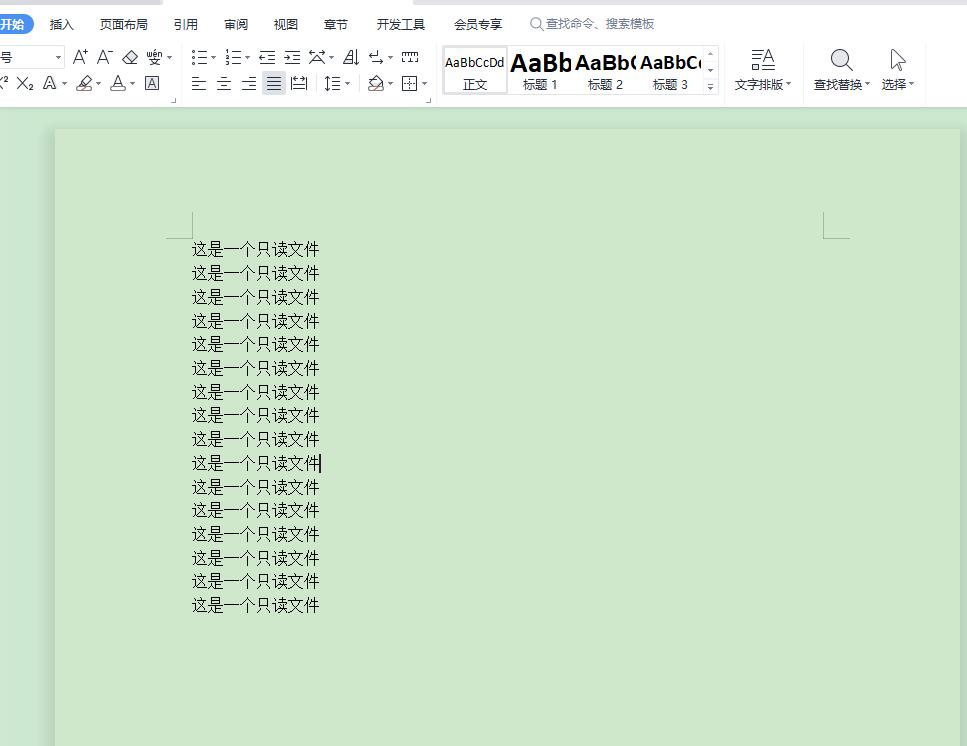This screenshot has height=746, width=967.
Task: Clear formatting with the eraser icon
Action: click(x=130, y=57)
